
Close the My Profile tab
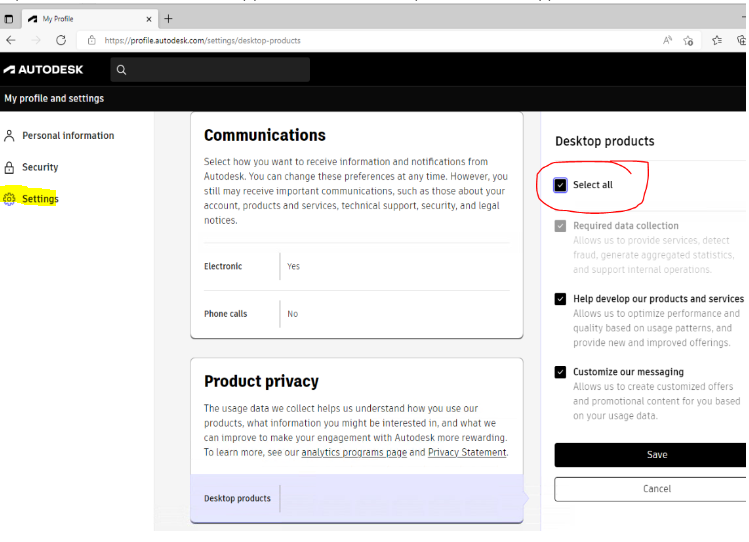(x=149, y=19)
